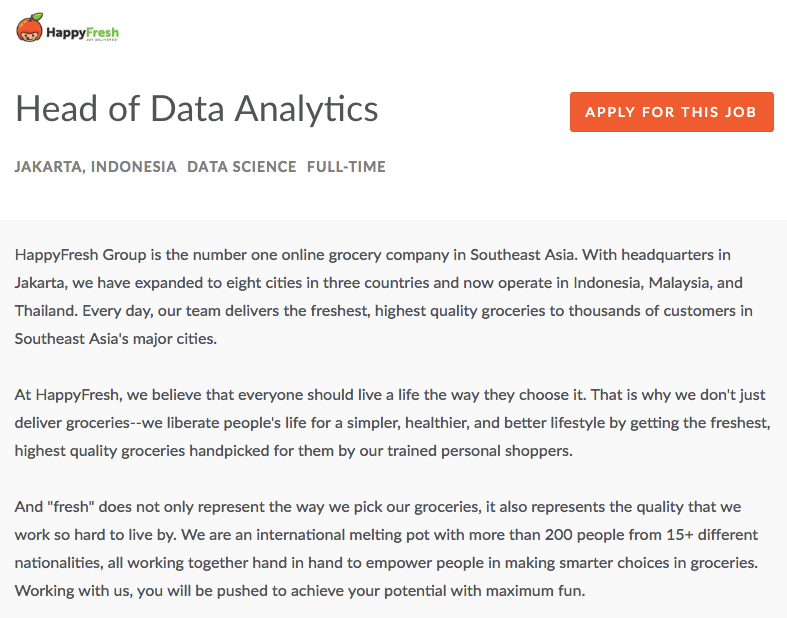Image resolution: width=787 pixels, height=618 pixels.
Task: Select the Data Science department tag
Action: [241, 167]
